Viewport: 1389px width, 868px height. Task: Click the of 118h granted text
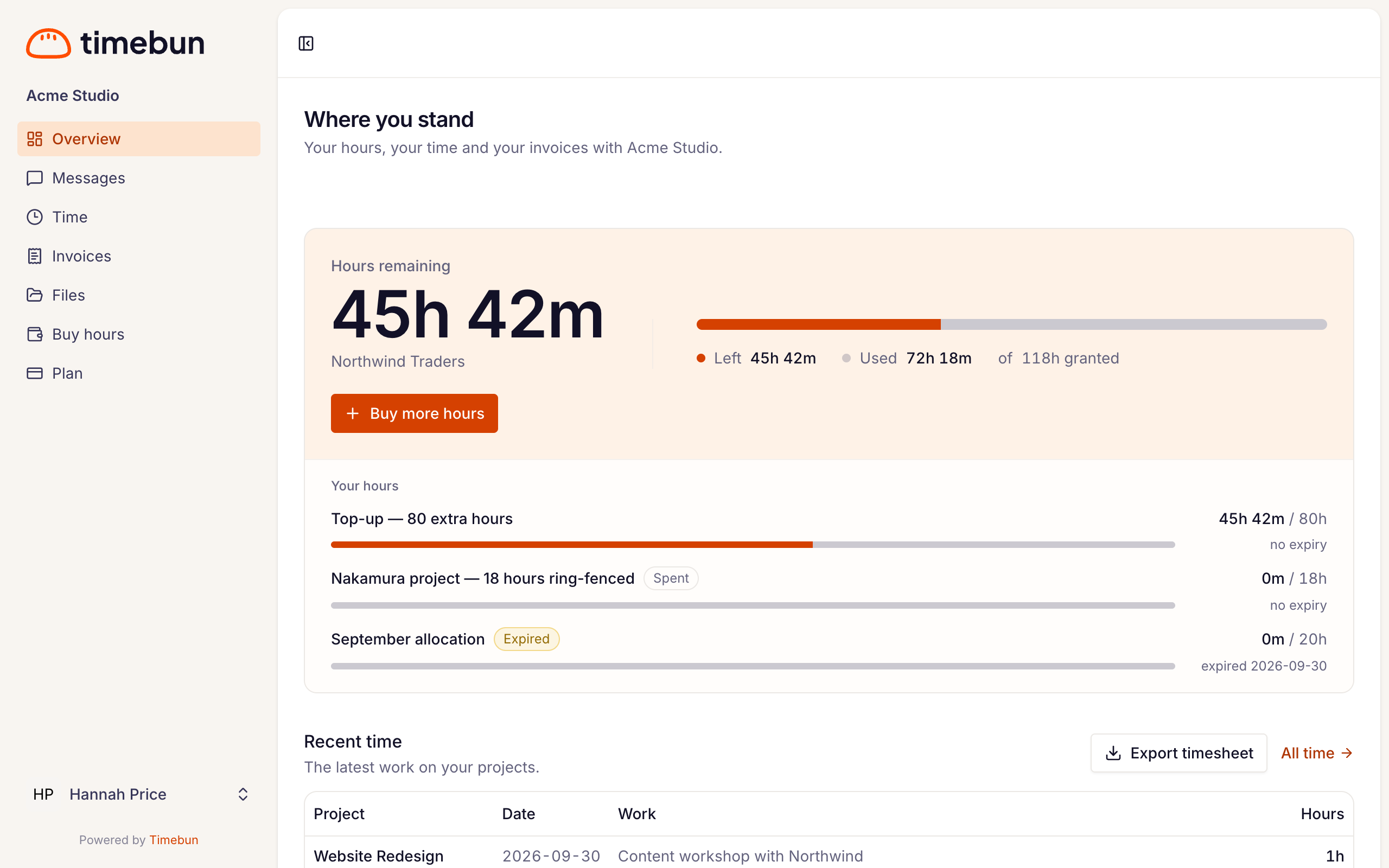click(x=1059, y=358)
